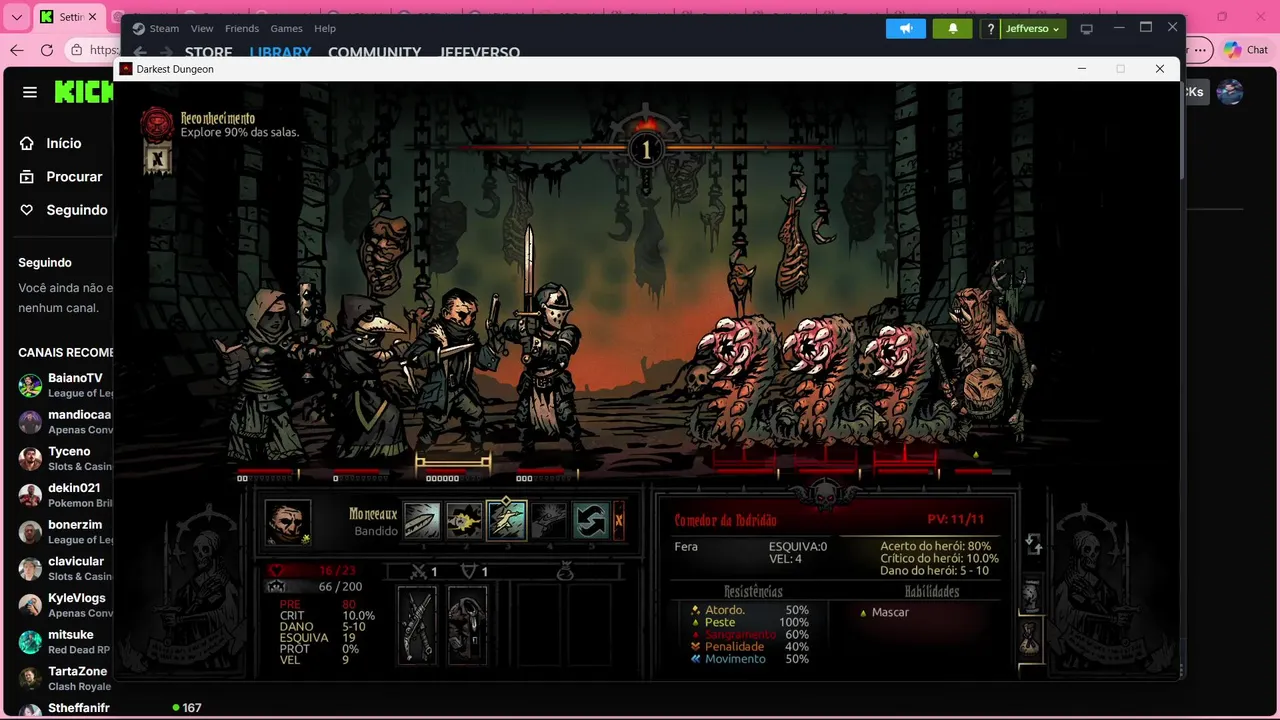Click Monceaux's hero portrait
1280x720 pixels.
pyautogui.click(x=288, y=522)
